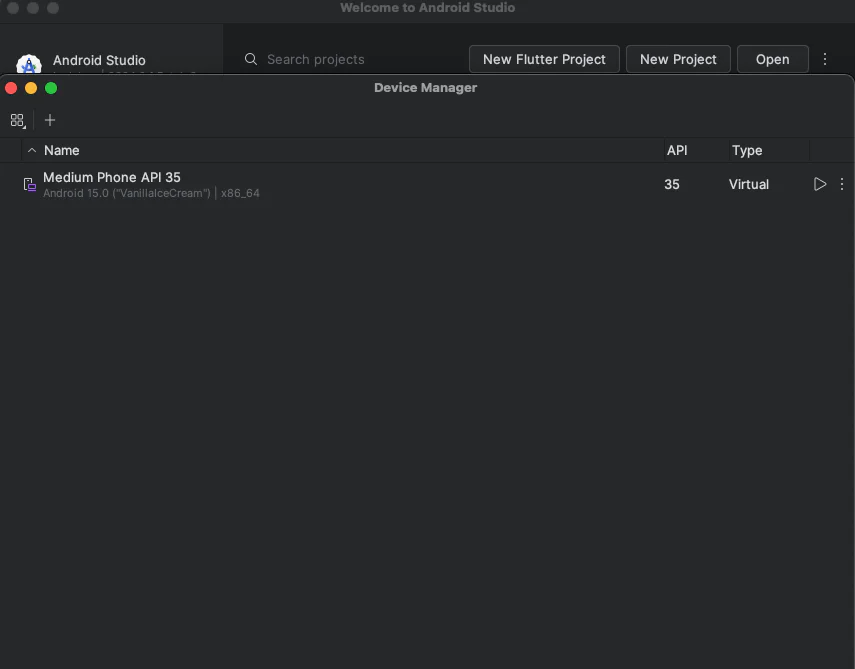Click the Virtual label in the Type column
This screenshot has height=669, width=855.
coord(748,184)
